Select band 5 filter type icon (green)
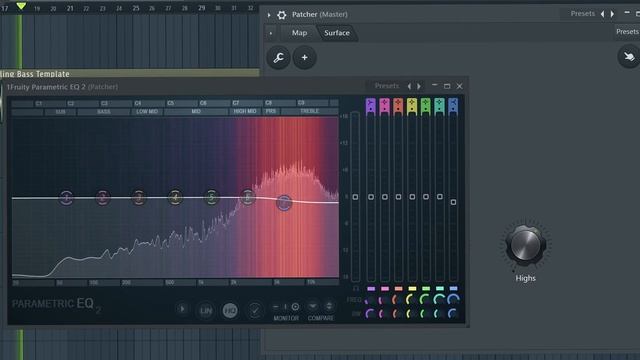This screenshot has height=360, width=640. [426, 106]
